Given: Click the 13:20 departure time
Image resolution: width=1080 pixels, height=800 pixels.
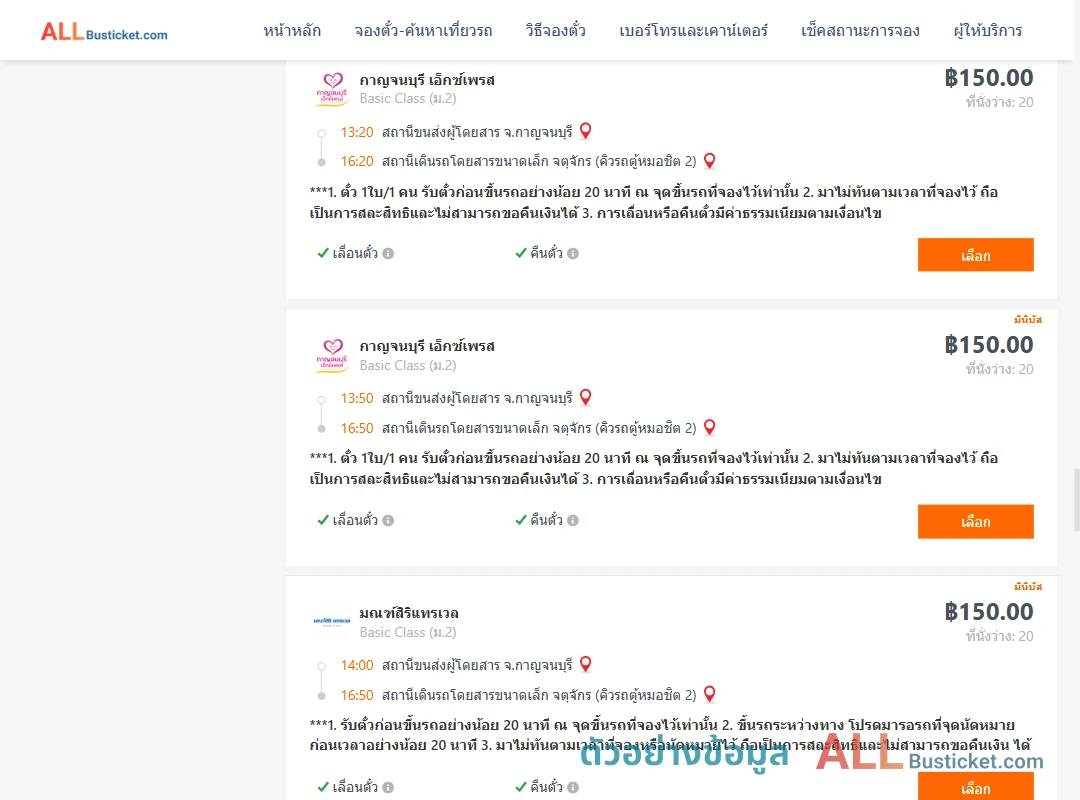Looking at the screenshot, I should click(x=357, y=132).
